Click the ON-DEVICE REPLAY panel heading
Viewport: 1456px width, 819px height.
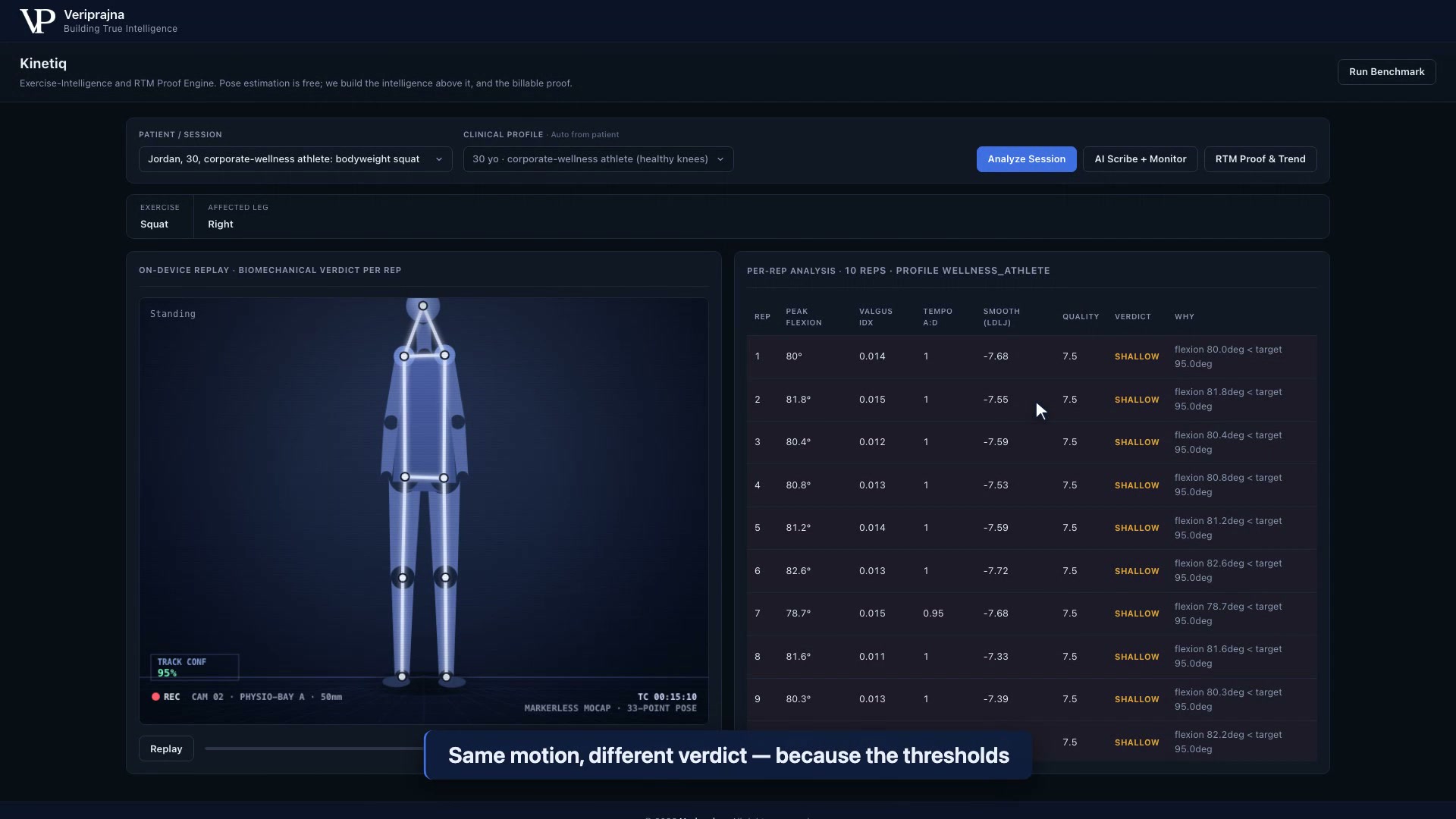pos(270,270)
